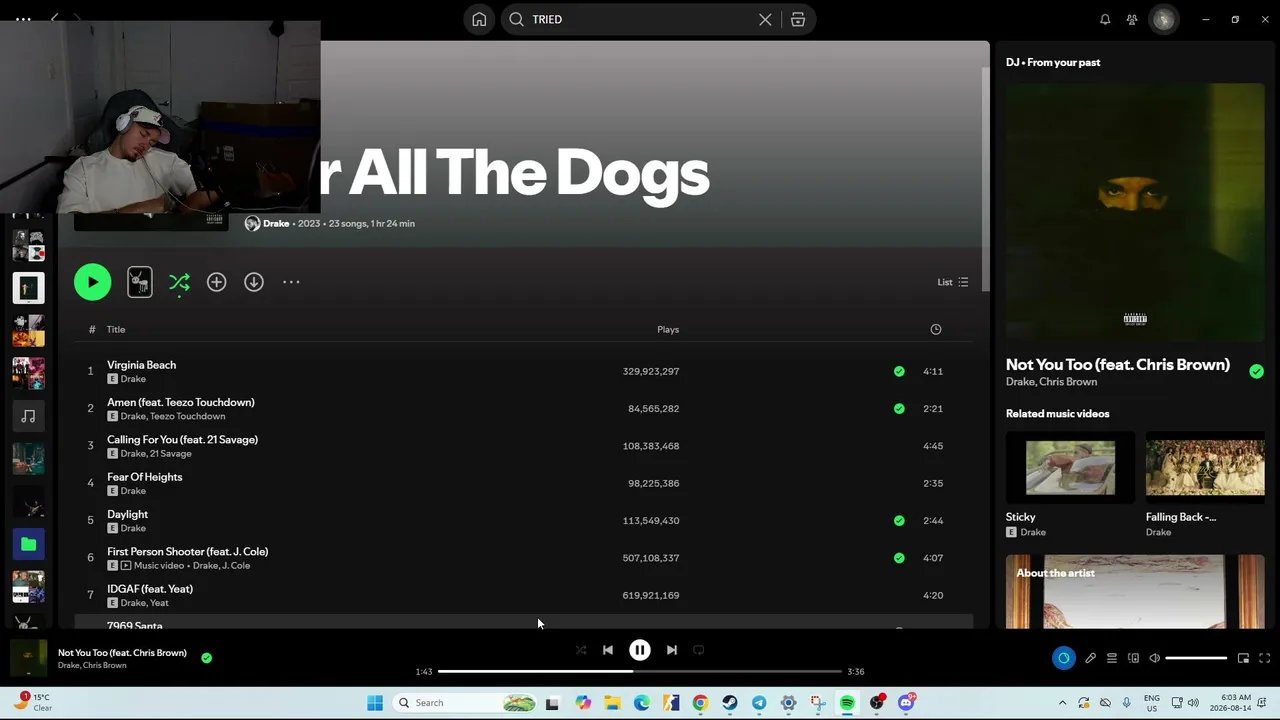Open the miniplayer
1280x720 pixels.
pyautogui.click(x=1243, y=658)
